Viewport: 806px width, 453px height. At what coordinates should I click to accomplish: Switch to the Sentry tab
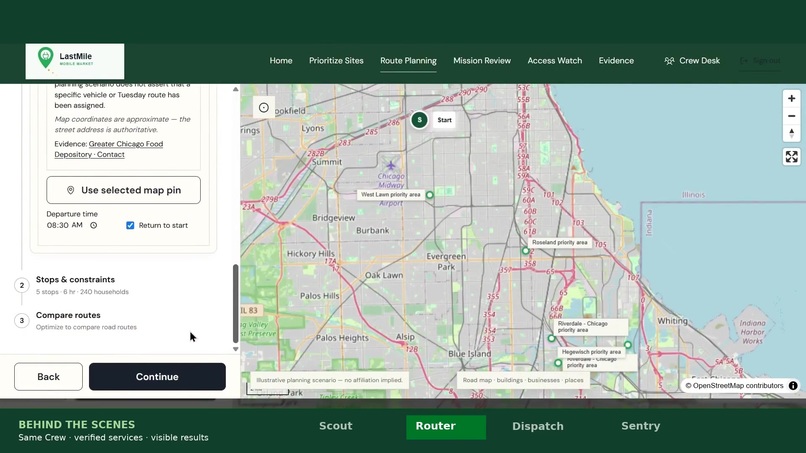point(640,426)
